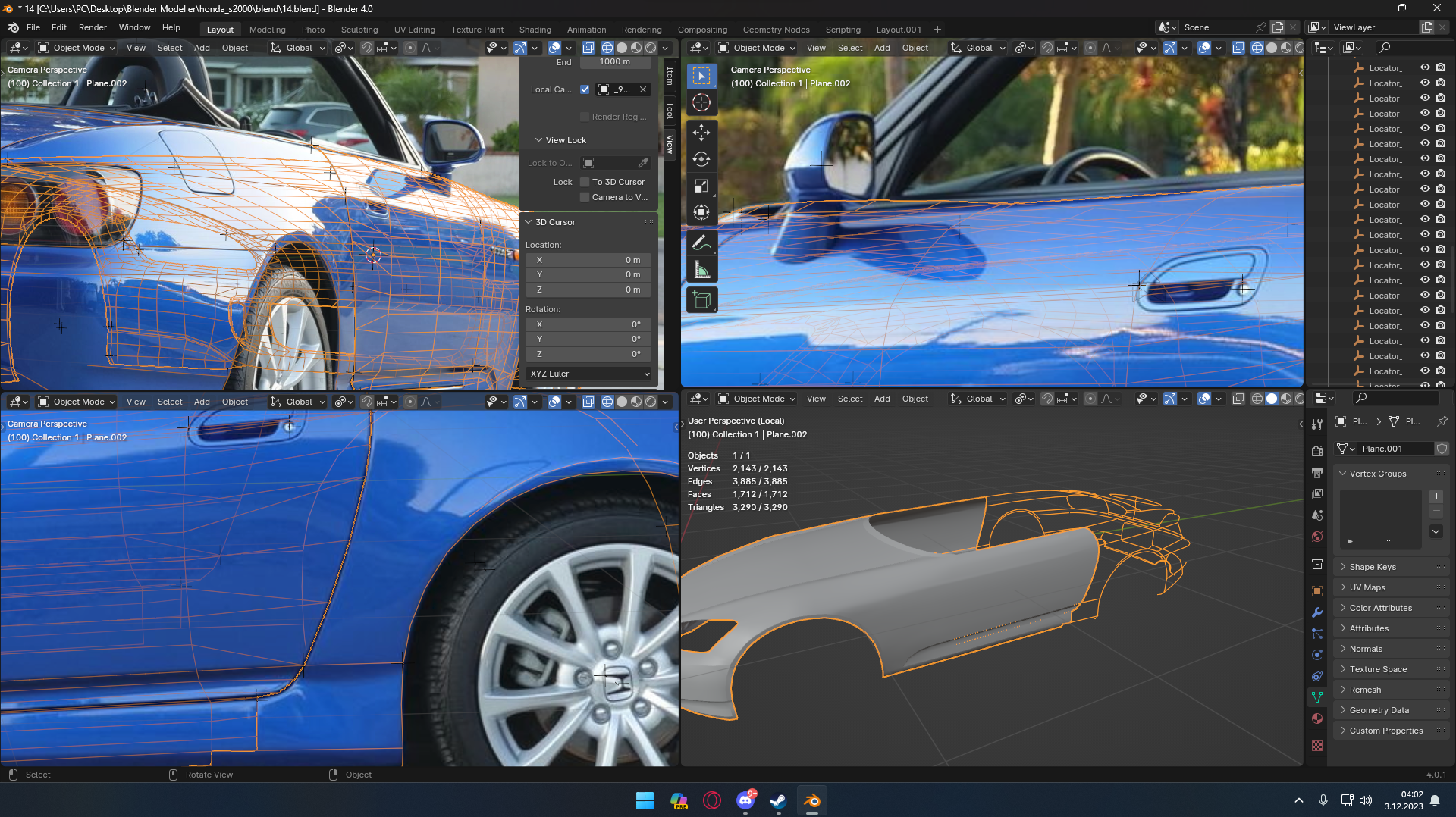
Task: Open the Scene properties tab
Action: click(1317, 515)
